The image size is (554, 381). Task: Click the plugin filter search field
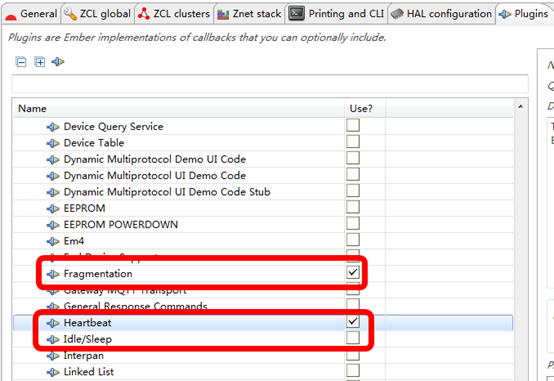(270, 84)
